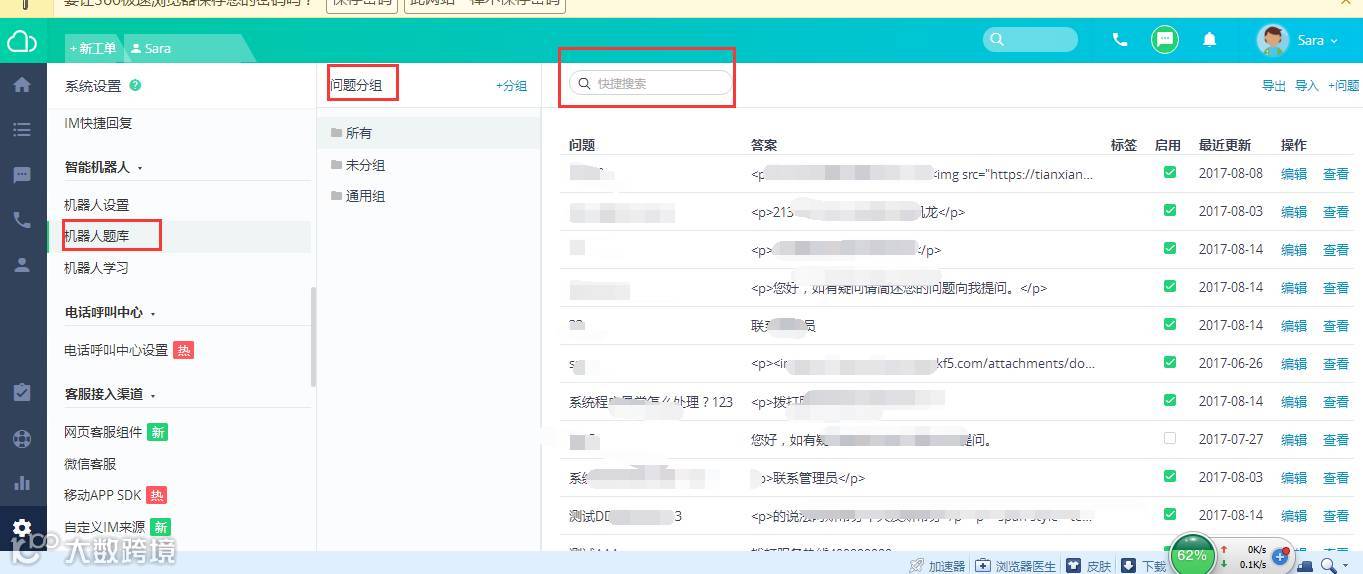Collapse the 智能机器人 settings section
Image resolution: width=1363 pixels, height=574 pixels.
click(x=104, y=167)
